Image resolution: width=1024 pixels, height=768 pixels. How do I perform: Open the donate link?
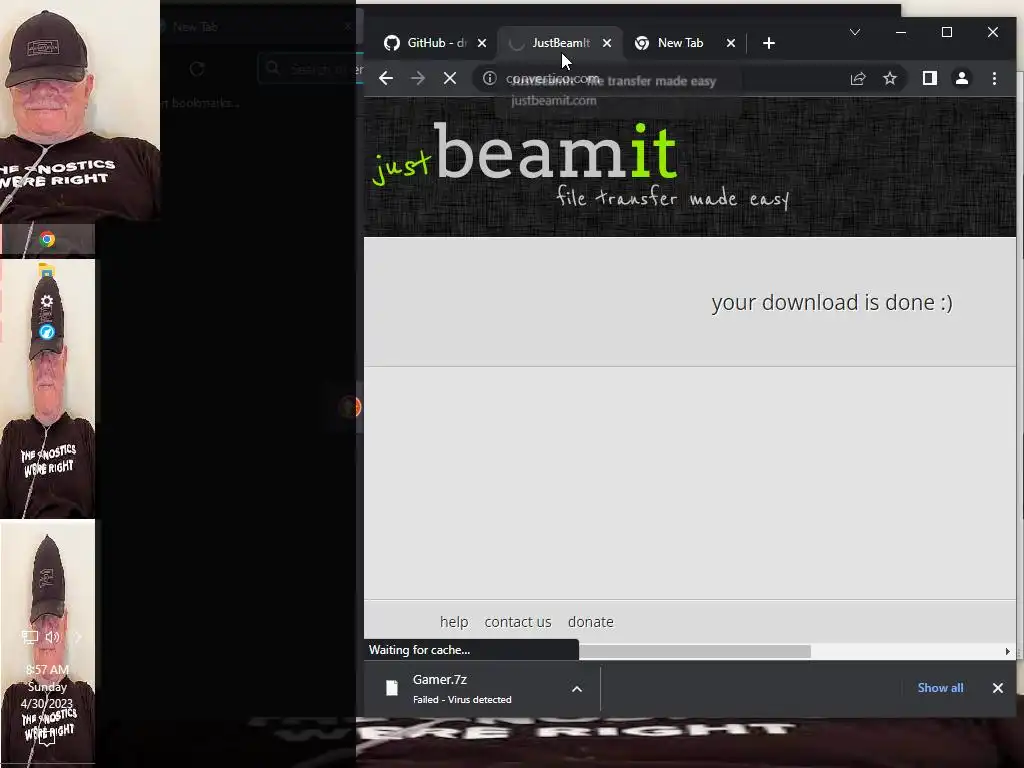590,622
